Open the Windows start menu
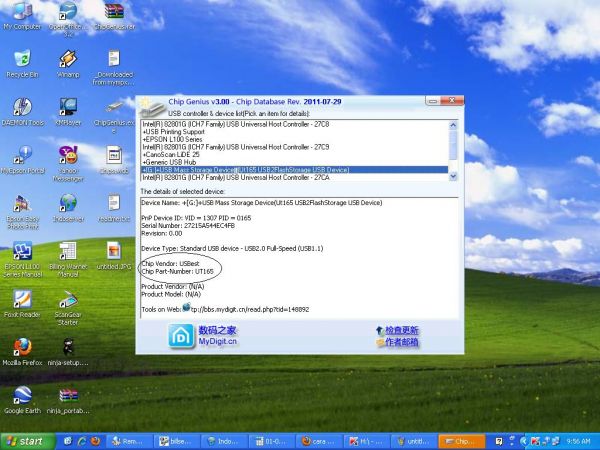 click(28, 441)
